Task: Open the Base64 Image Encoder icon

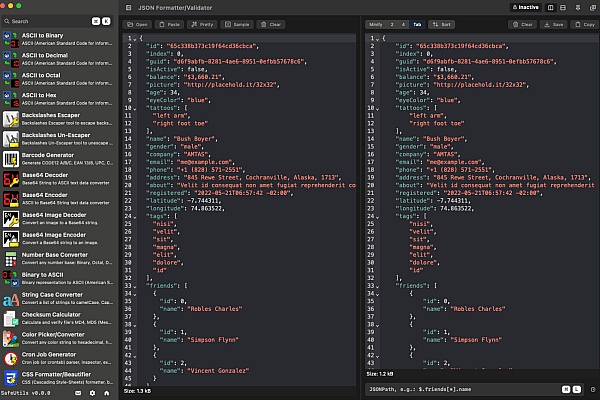Action: point(11,238)
